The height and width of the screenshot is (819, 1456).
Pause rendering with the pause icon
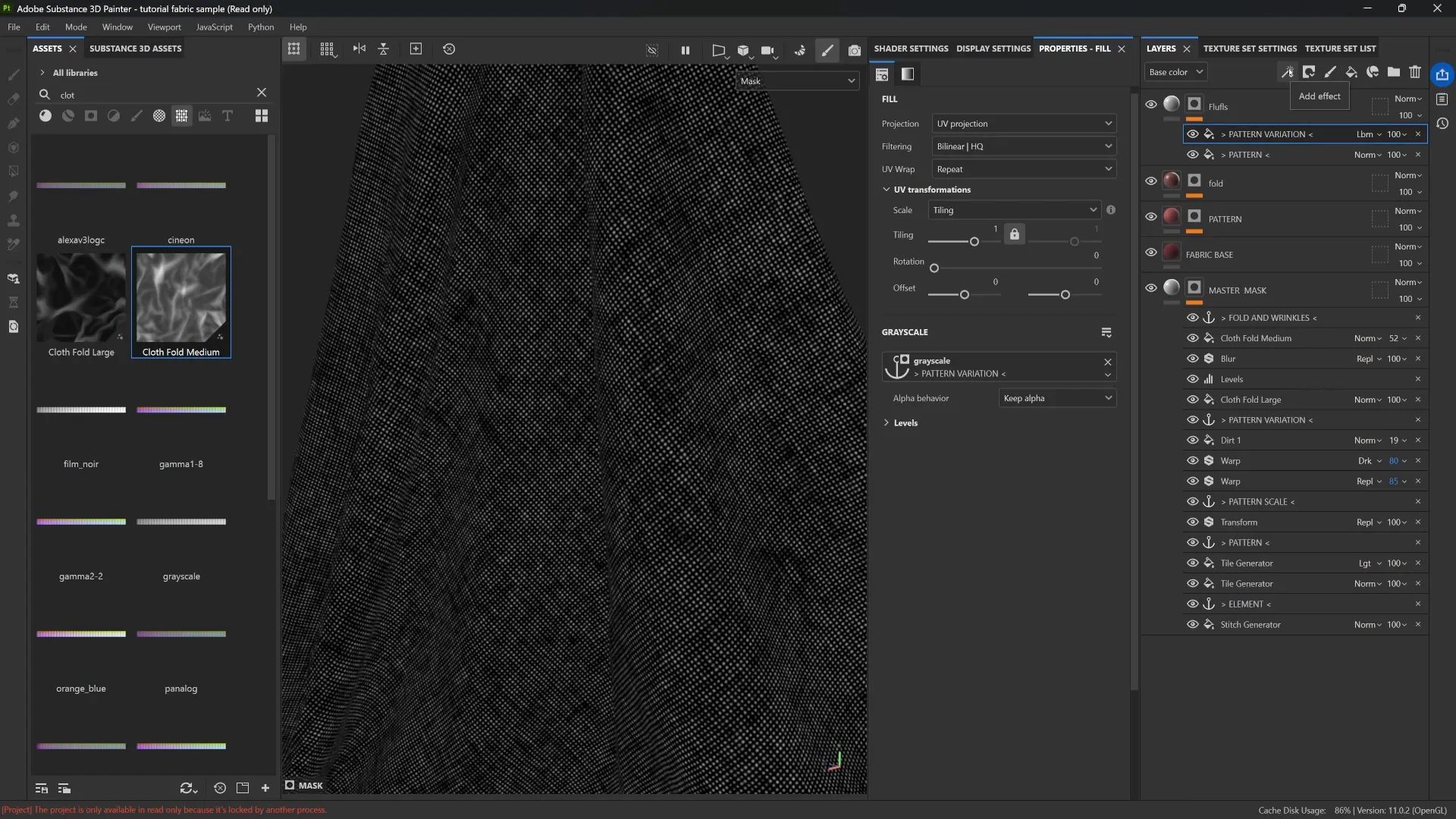[686, 50]
